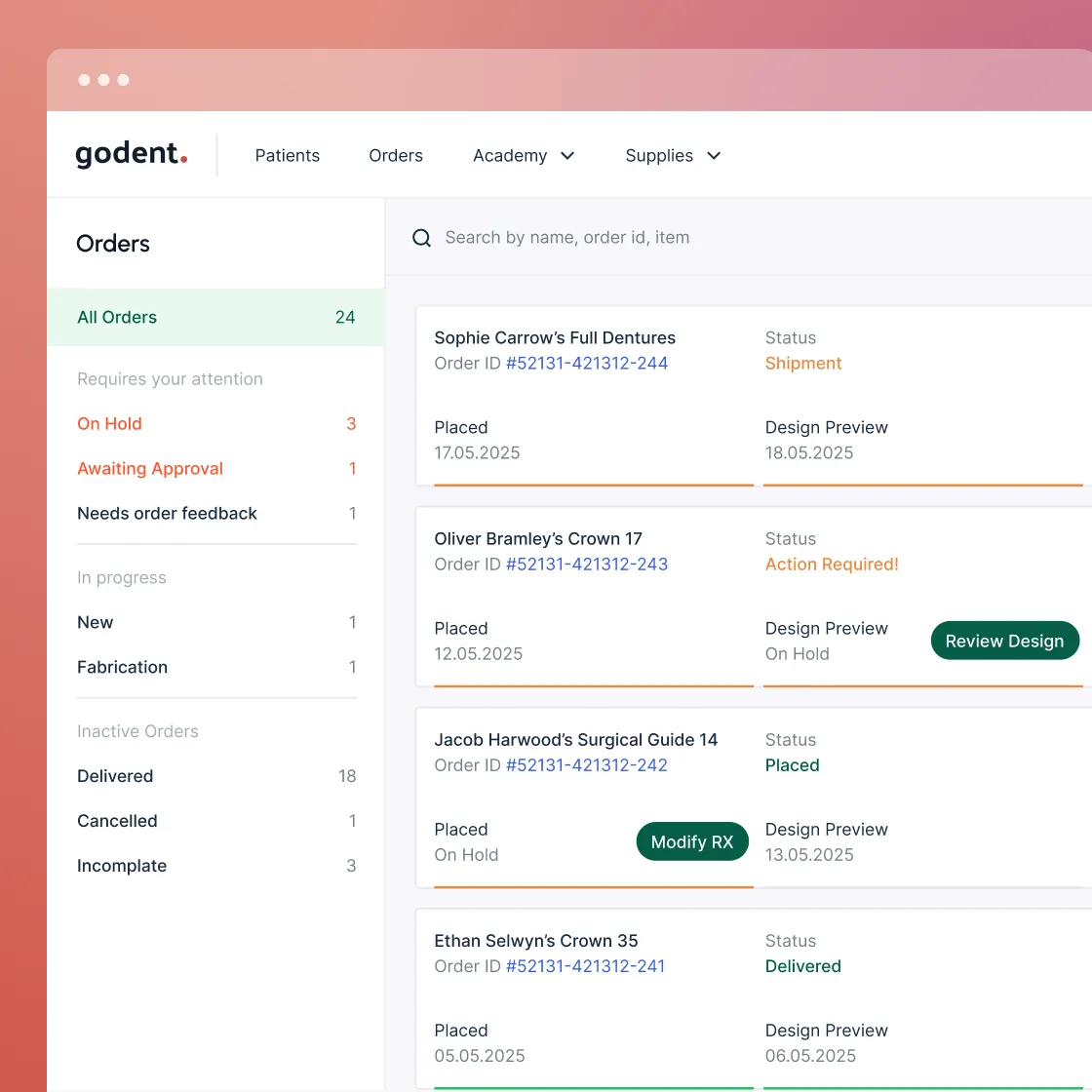Open Ethan Selwyn's Crown 35 order
The width and height of the screenshot is (1092, 1092).
click(535, 941)
